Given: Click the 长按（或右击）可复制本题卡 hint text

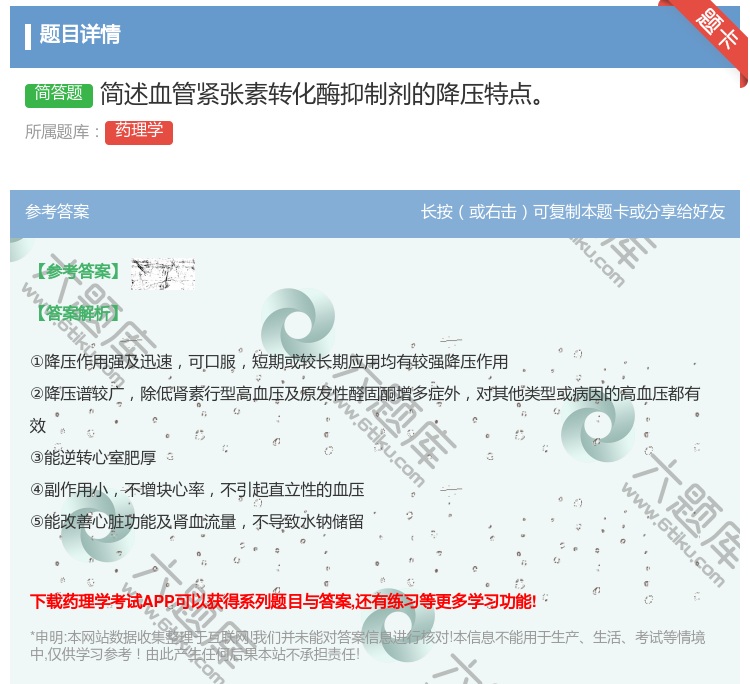Looking at the screenshot, I should pyautogui.click(x=573, y=212).
